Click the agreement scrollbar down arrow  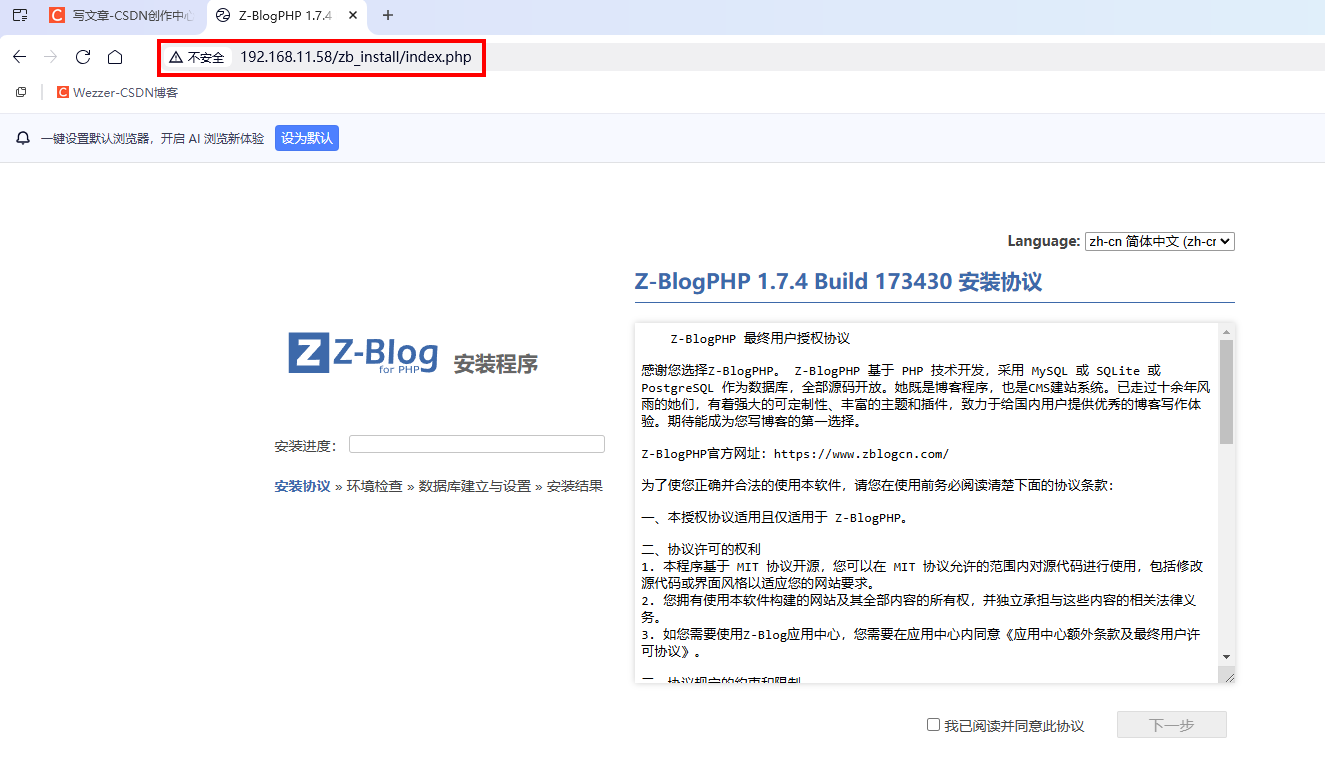point(1227,657)
